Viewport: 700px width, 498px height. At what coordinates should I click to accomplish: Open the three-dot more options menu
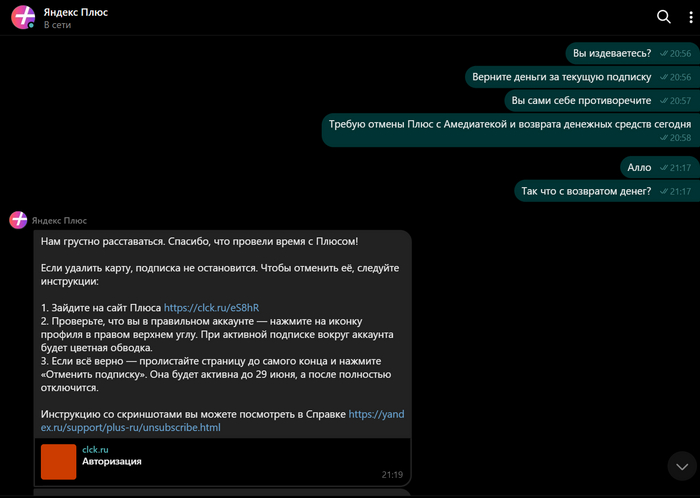click(691, 17)
